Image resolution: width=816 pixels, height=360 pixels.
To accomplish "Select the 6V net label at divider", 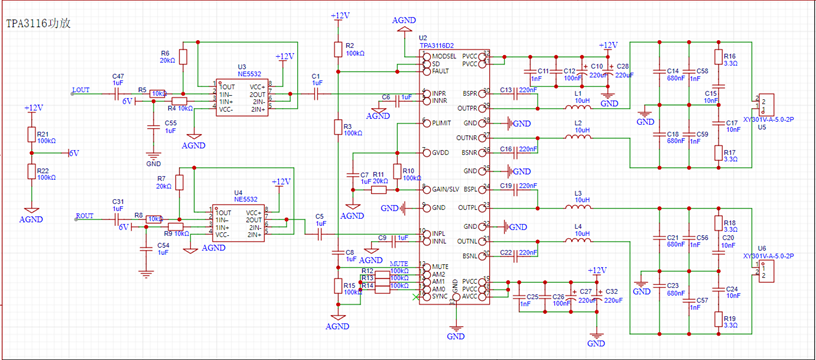I will tap(74, 153).
